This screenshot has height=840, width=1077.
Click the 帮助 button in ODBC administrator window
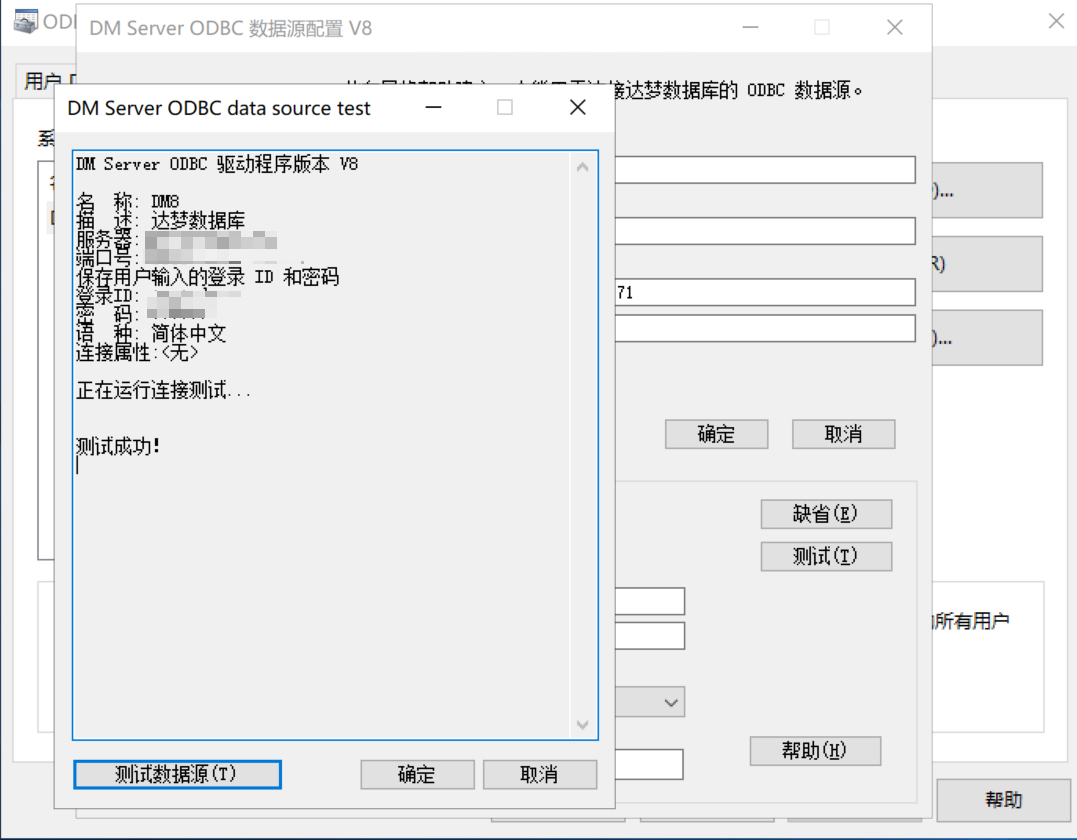click(x=1004, y=800)
